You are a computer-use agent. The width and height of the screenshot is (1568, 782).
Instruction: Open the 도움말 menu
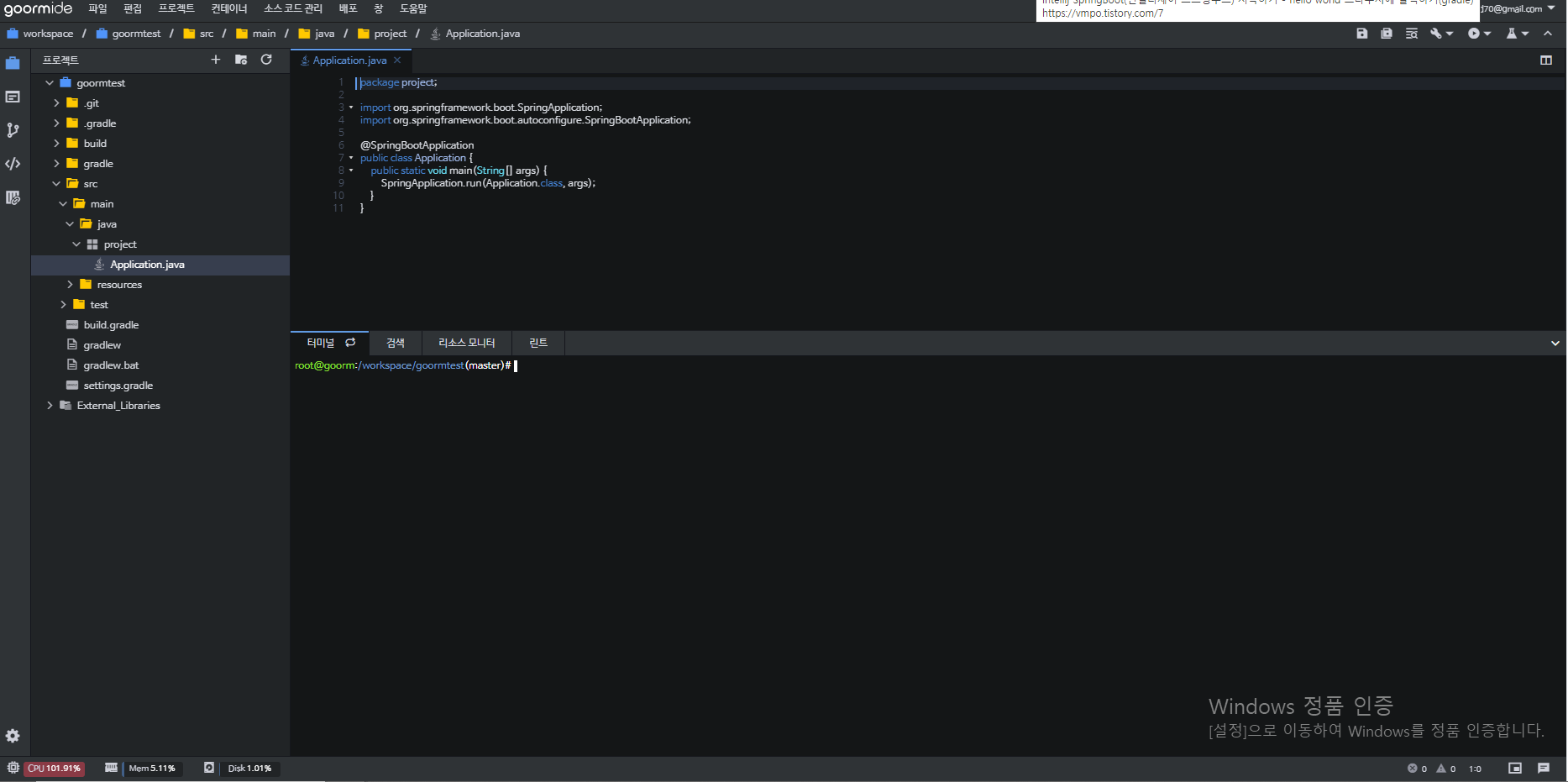pos(413,8)
